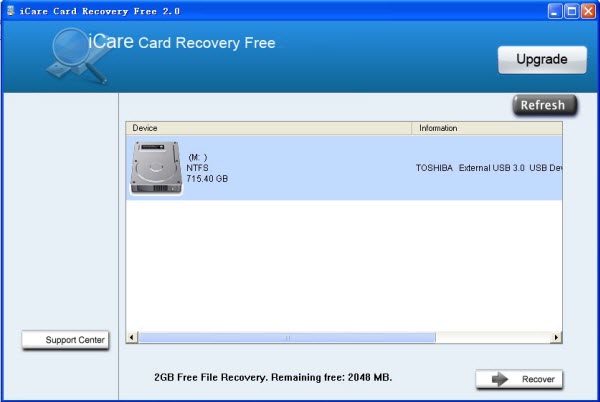The width and height of the screenshot is (600, 402).
Task: Minimize the iCare Card Recovery window
Action: (x=555, y=11)
